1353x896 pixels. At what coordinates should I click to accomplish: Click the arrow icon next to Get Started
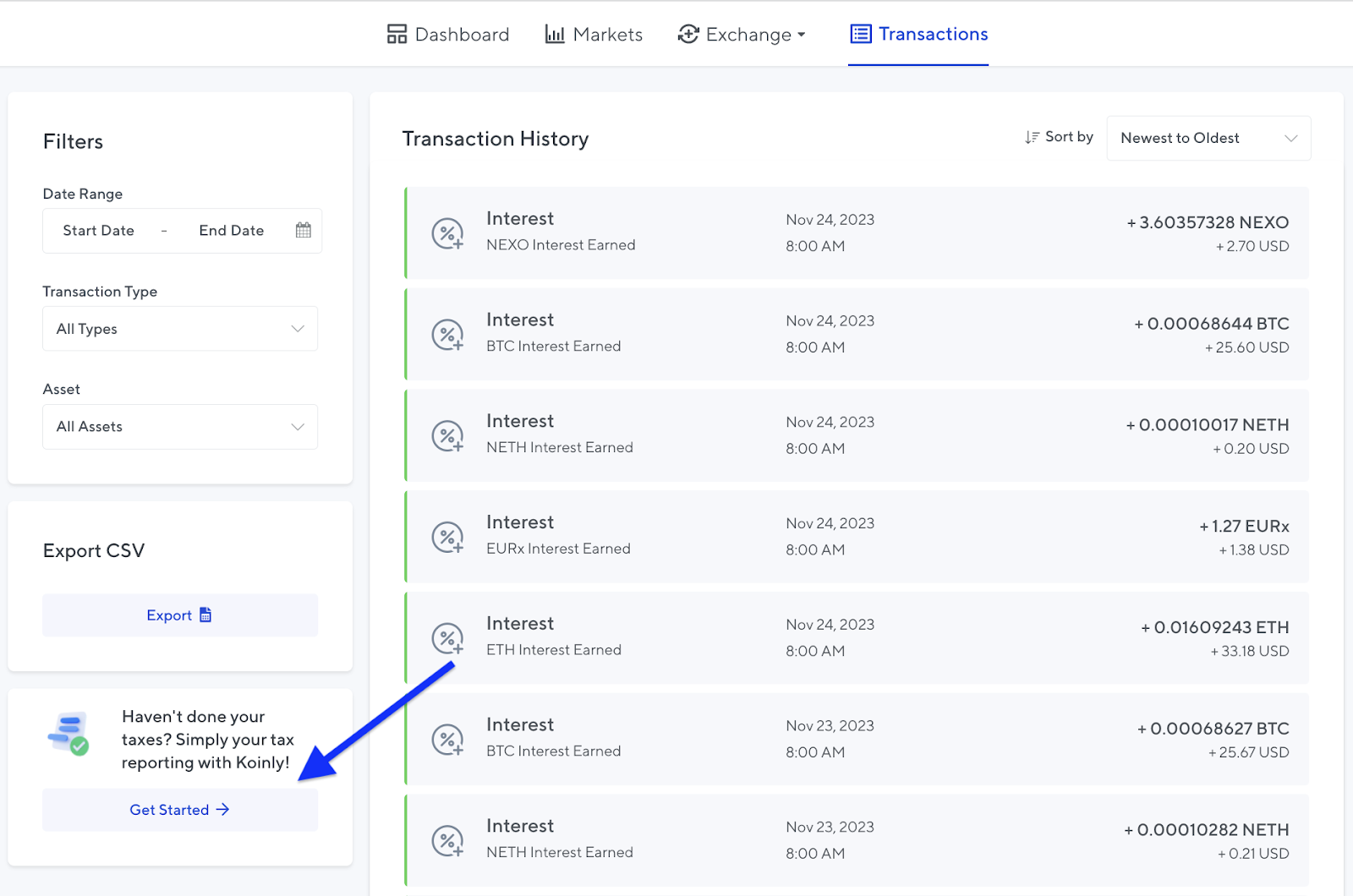(222, 809)
